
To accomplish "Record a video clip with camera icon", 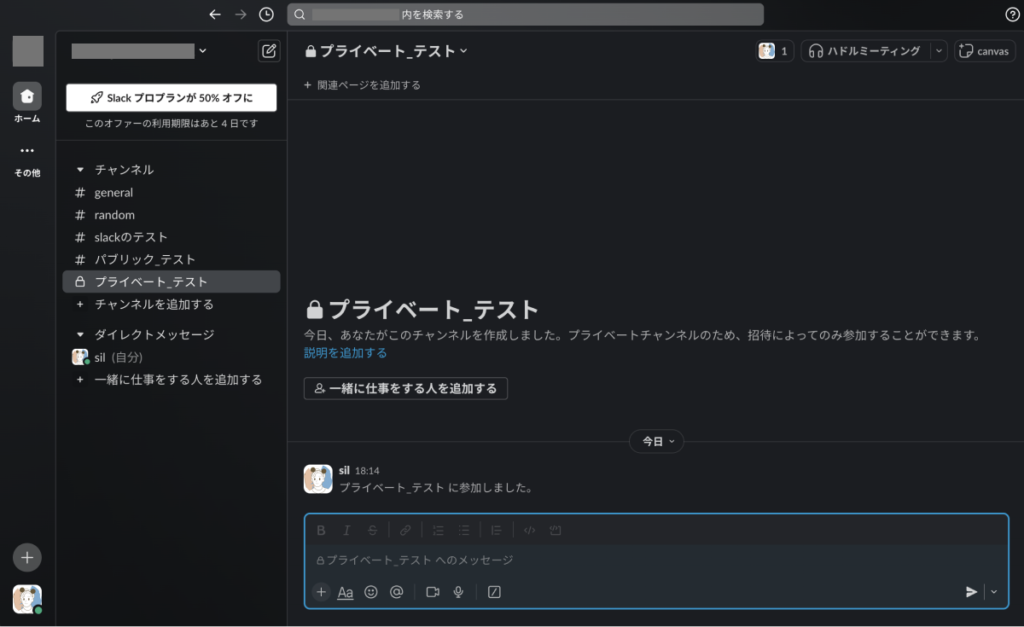I will [x=433, y=592].
